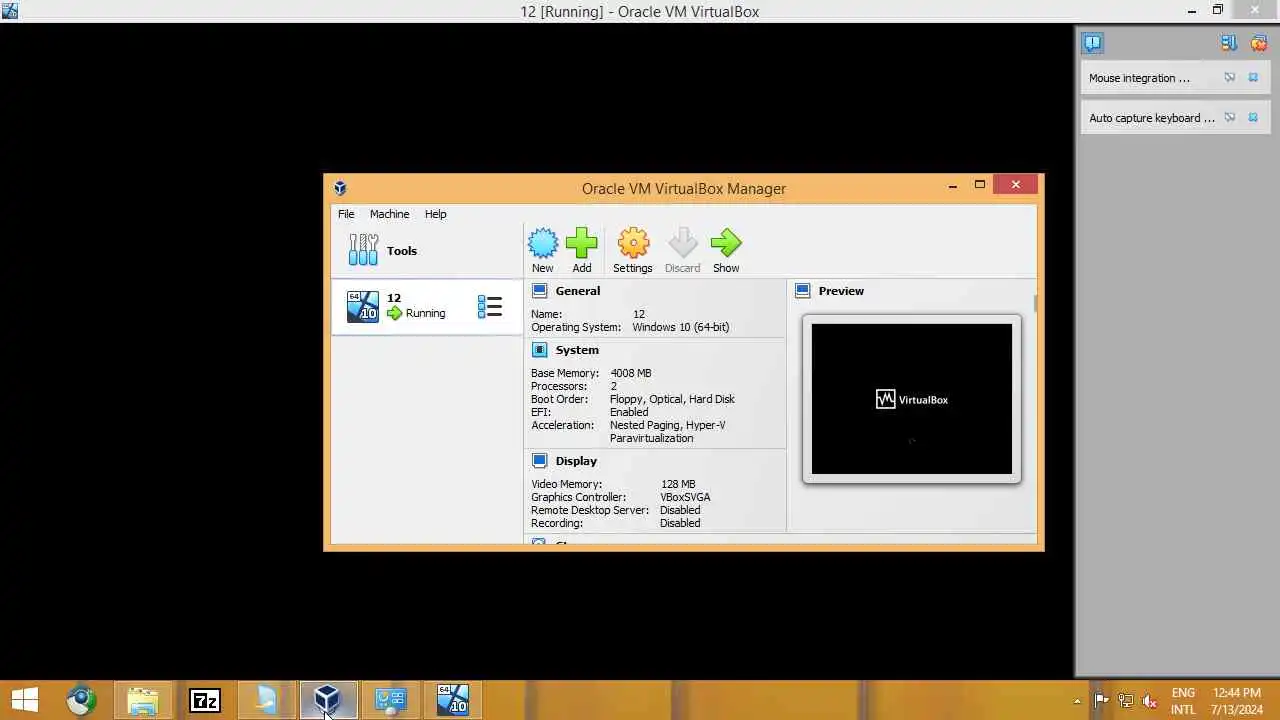Open the File menu

pos(346,214)
